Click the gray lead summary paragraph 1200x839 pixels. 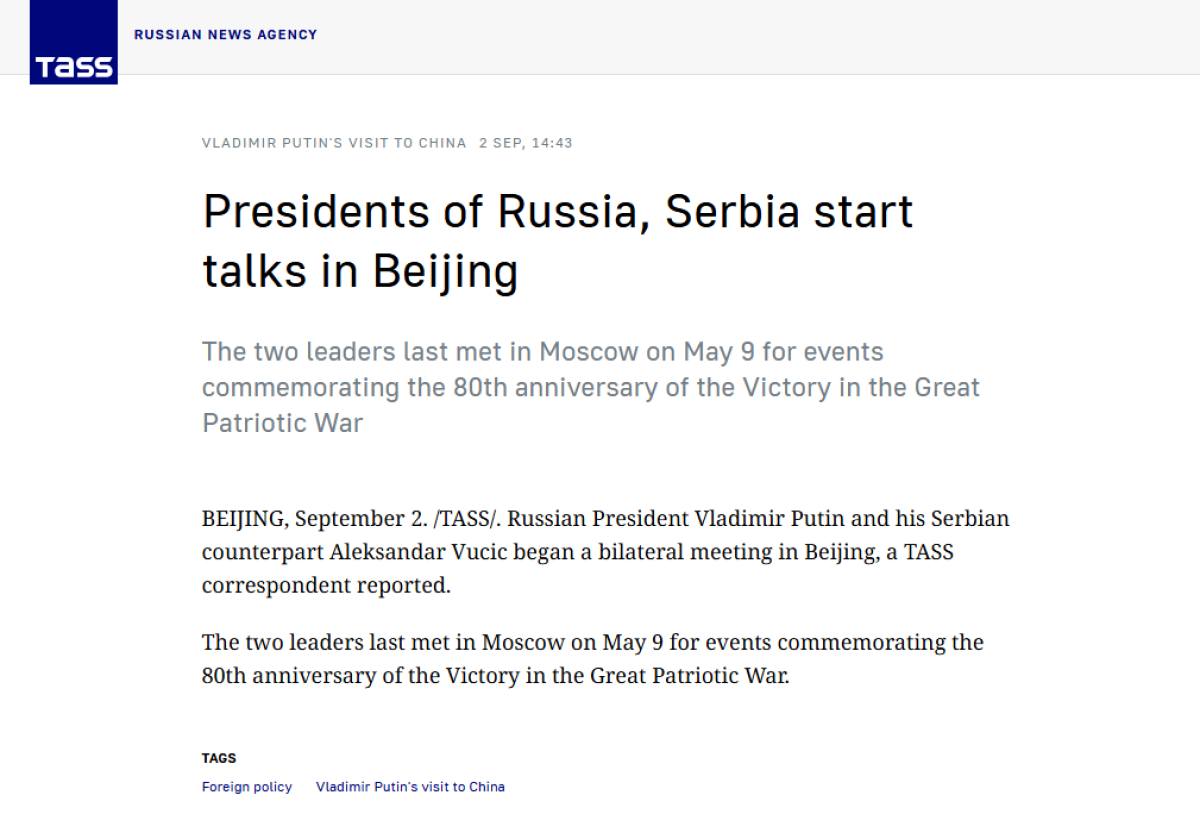pos(590,387)
